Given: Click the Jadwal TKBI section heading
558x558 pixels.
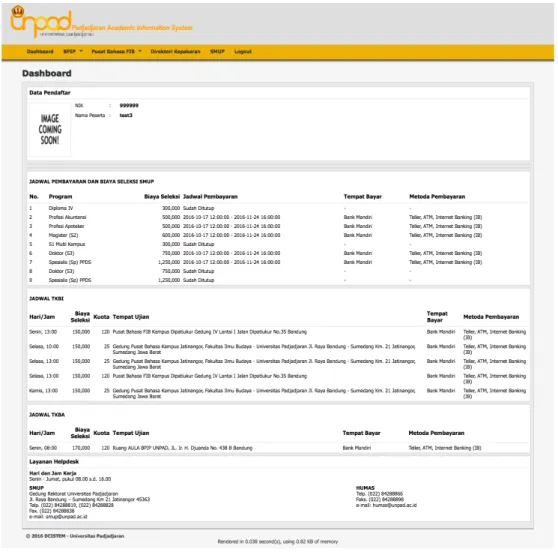Looking at the screenshot, I should point(46,299).
